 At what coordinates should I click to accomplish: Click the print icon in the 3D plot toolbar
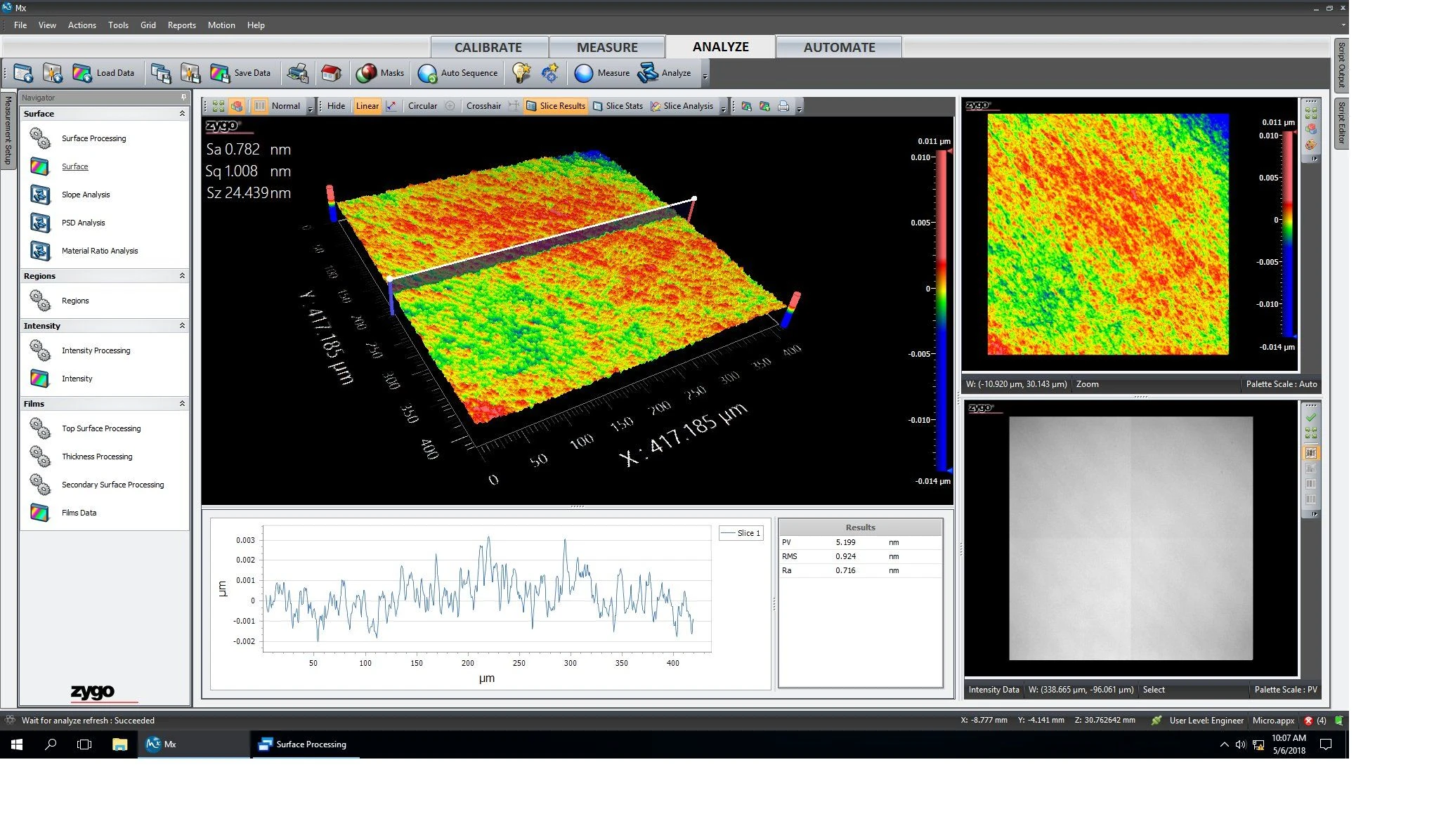[x=783, y=106]
